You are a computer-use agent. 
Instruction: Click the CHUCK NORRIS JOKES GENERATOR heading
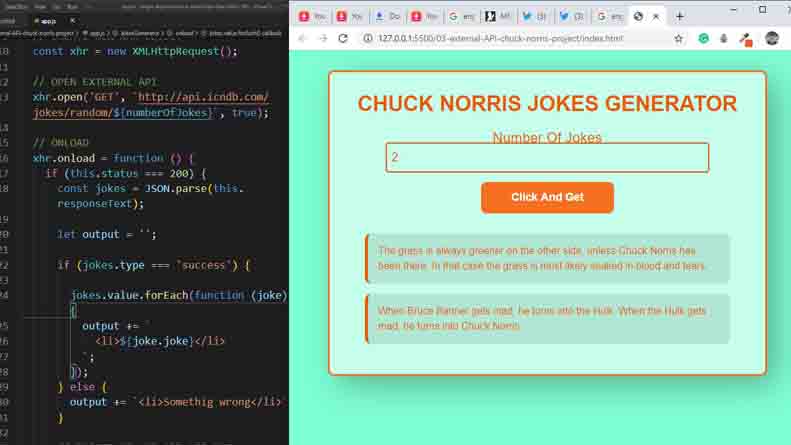click(x=547, y=103)
